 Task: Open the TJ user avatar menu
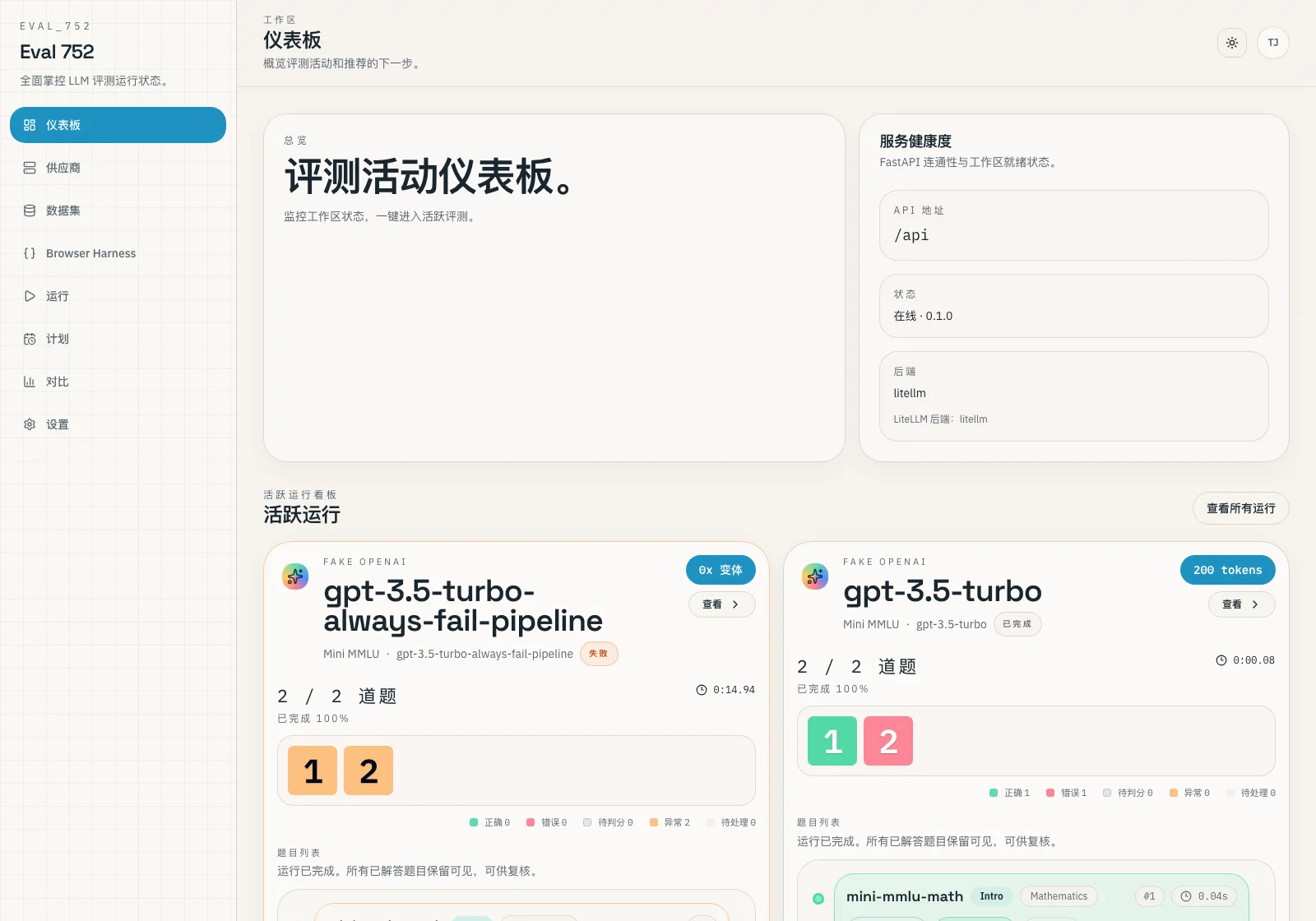click(1272, 43)
